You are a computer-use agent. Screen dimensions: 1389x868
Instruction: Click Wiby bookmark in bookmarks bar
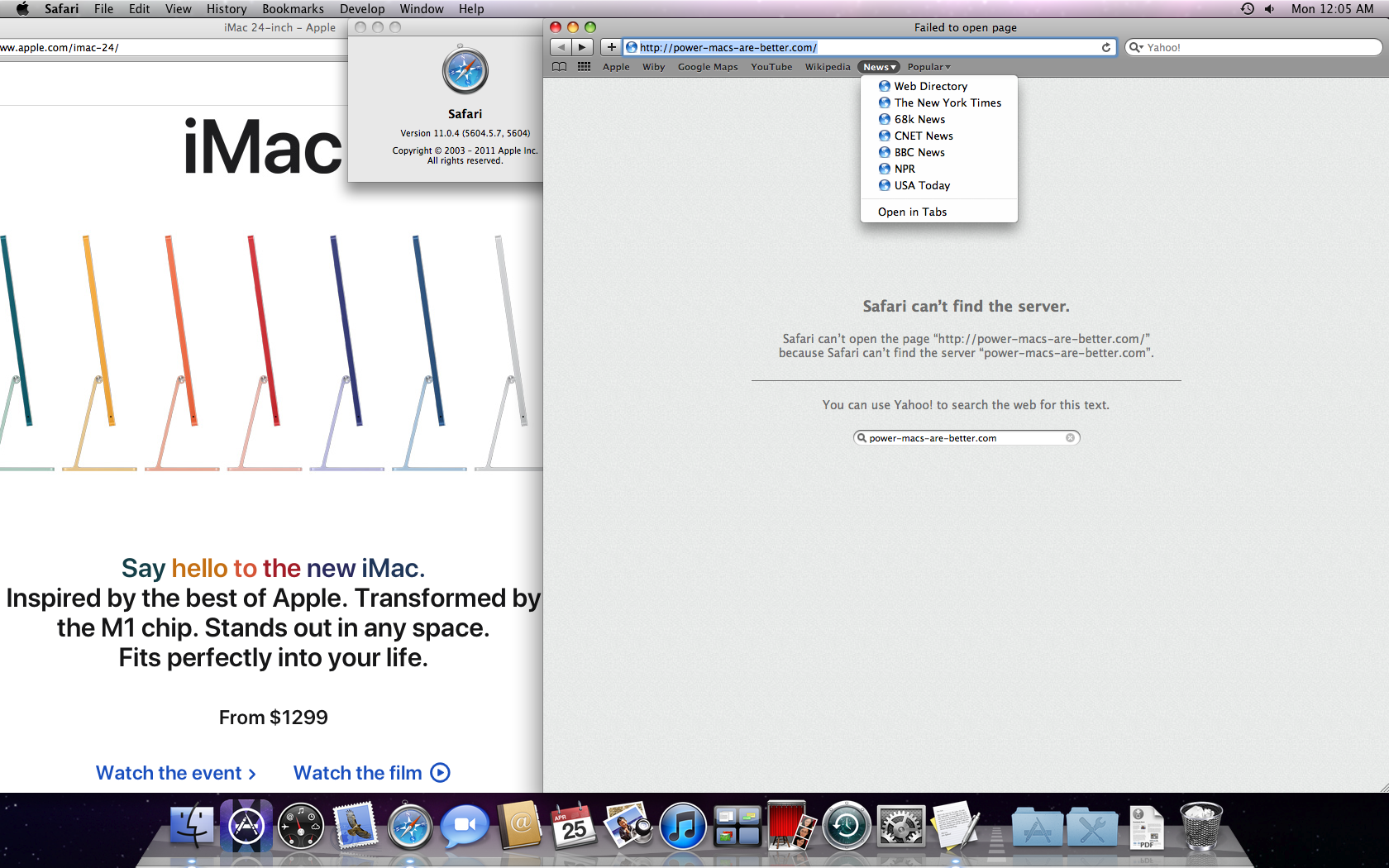(653, 67)
